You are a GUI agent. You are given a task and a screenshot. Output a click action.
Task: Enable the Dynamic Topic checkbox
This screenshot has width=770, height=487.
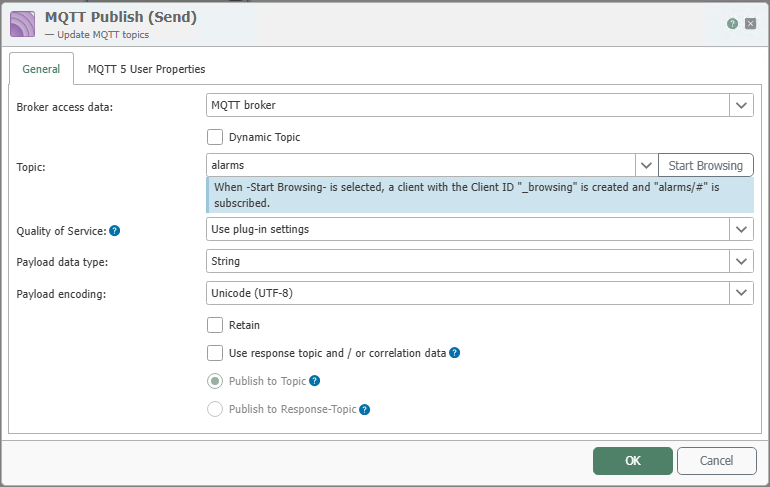click(x=215, y=137)
